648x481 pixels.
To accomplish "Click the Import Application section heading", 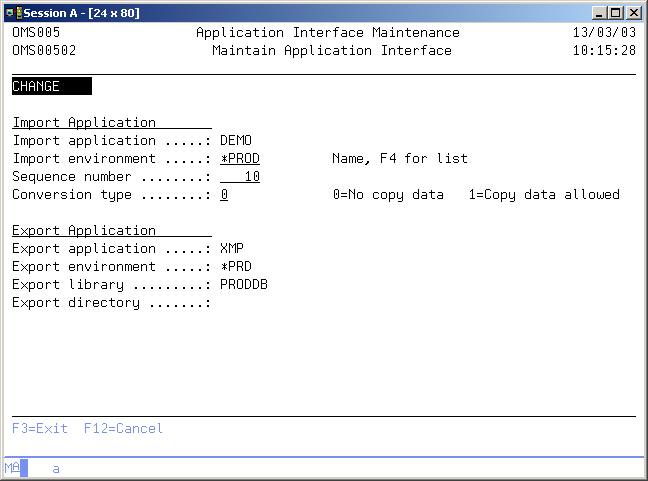I will (84, 123).
